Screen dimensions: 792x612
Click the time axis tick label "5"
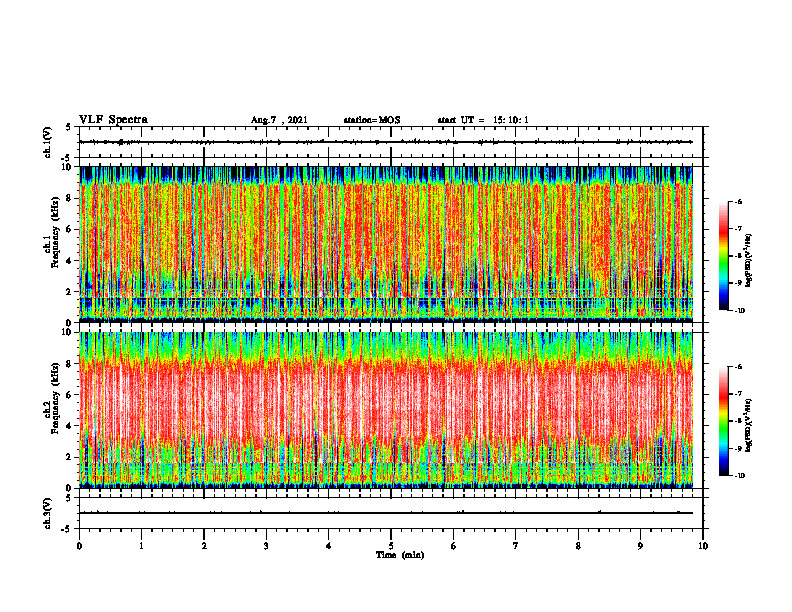(x=391, y=546)
